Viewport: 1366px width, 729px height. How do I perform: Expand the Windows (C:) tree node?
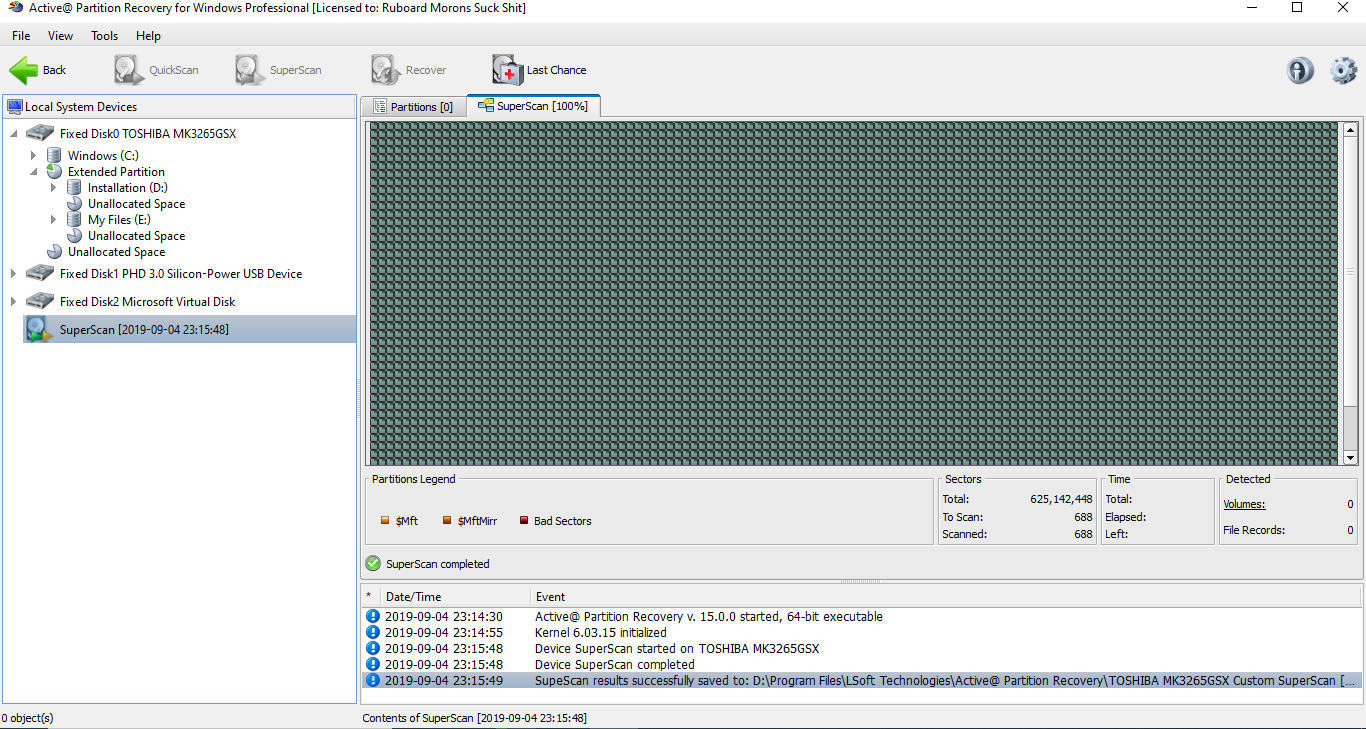click(x=33, y=155)
